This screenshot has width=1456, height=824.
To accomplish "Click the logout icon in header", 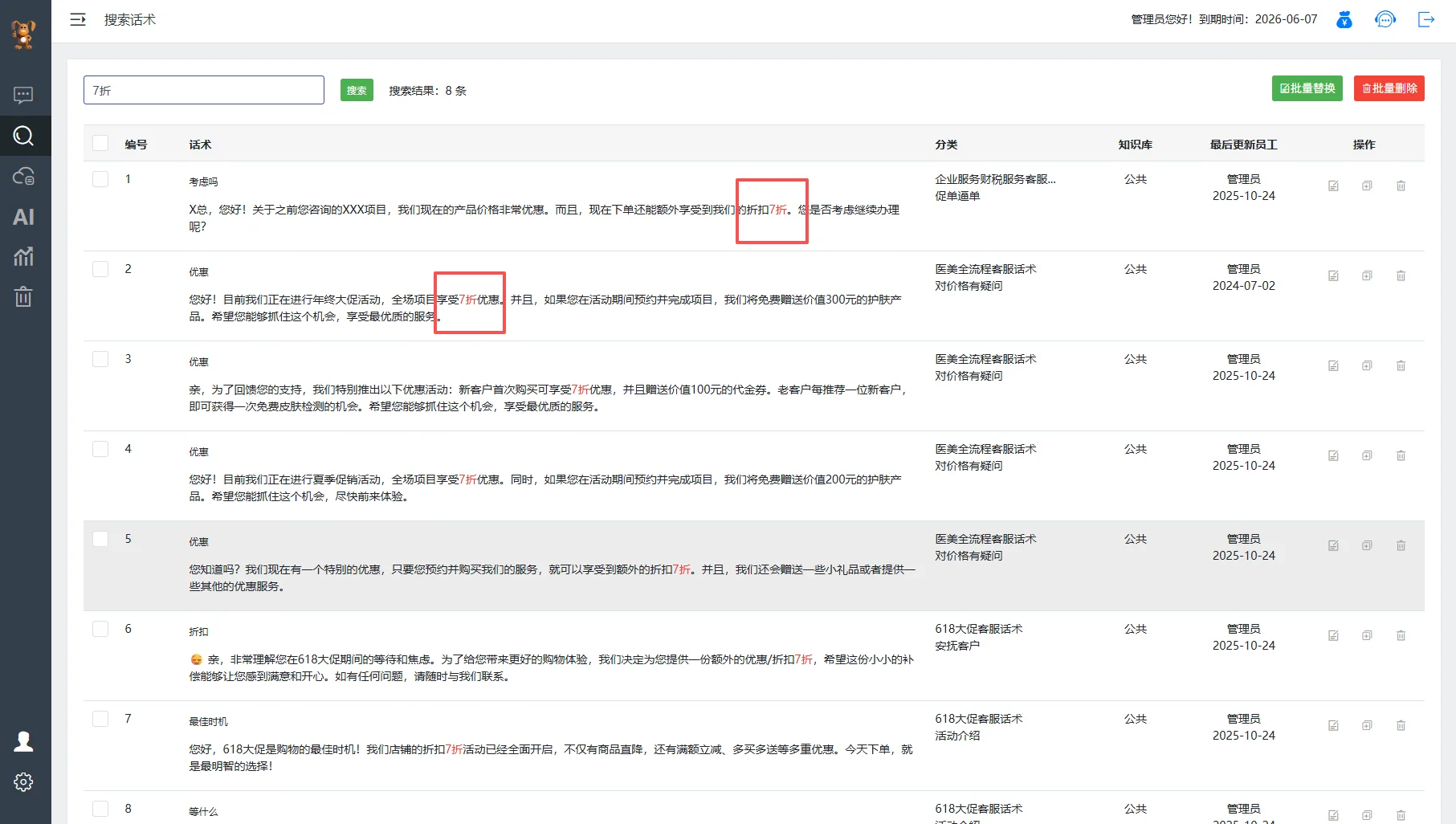I will coord(1426,19).
